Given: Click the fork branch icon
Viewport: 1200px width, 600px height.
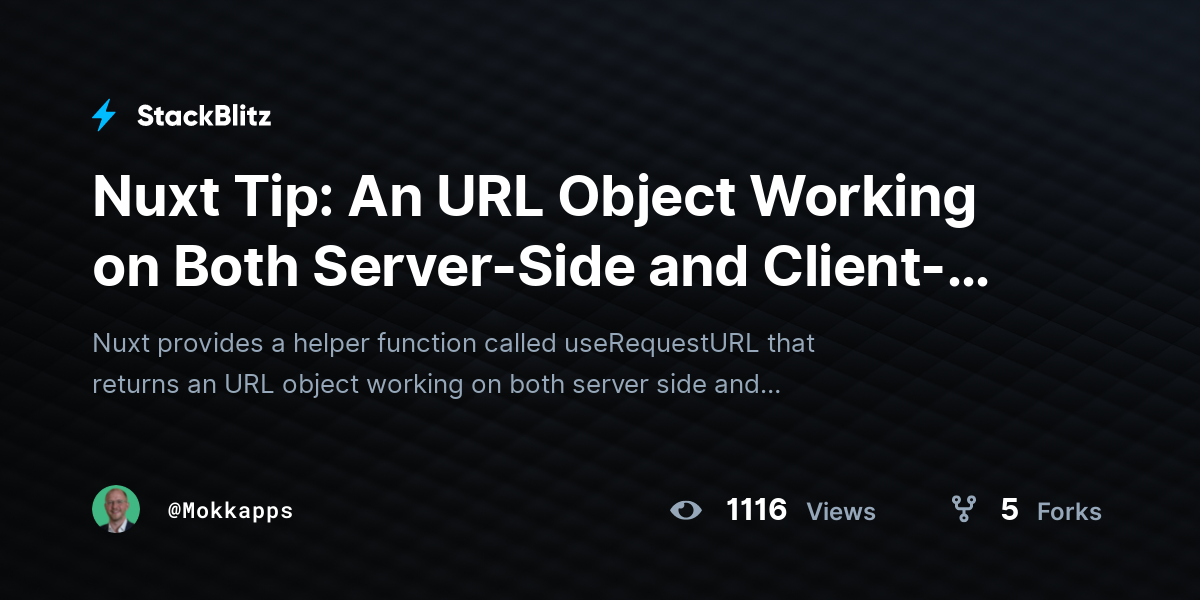Looking at the screenshot, I should point(964,510).
